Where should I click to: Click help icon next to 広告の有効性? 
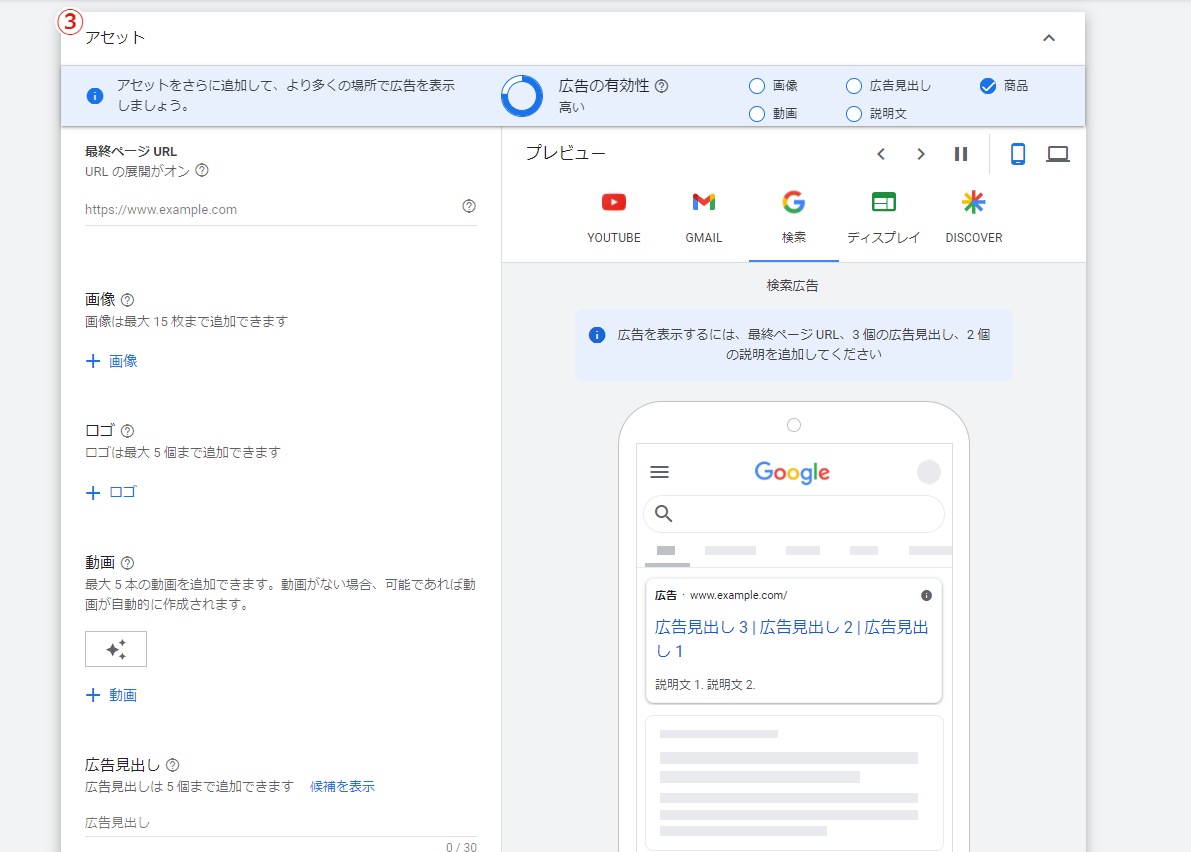click(661, 86)
